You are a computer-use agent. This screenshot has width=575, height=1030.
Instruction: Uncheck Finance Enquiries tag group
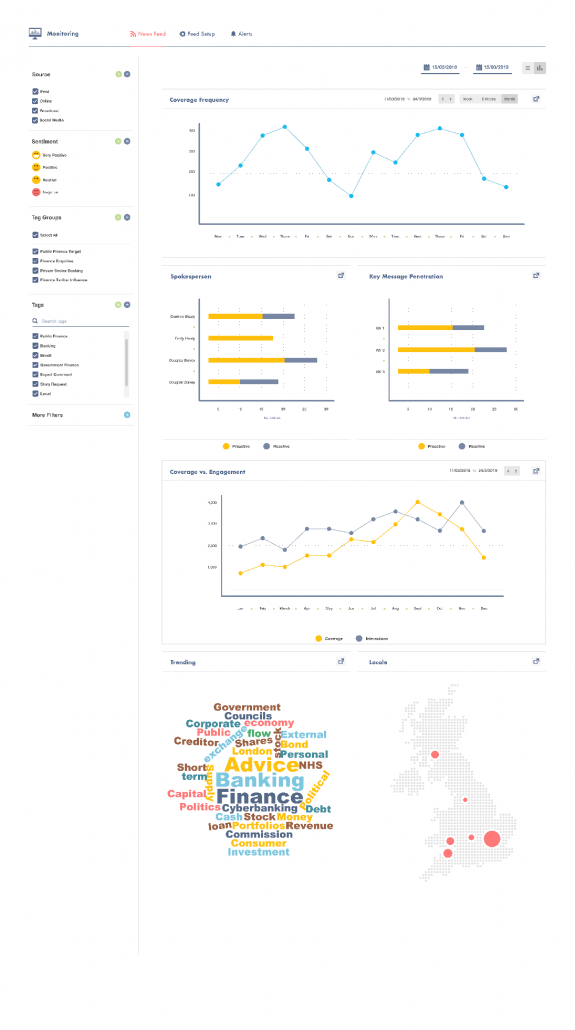click(x=35, y=261)
